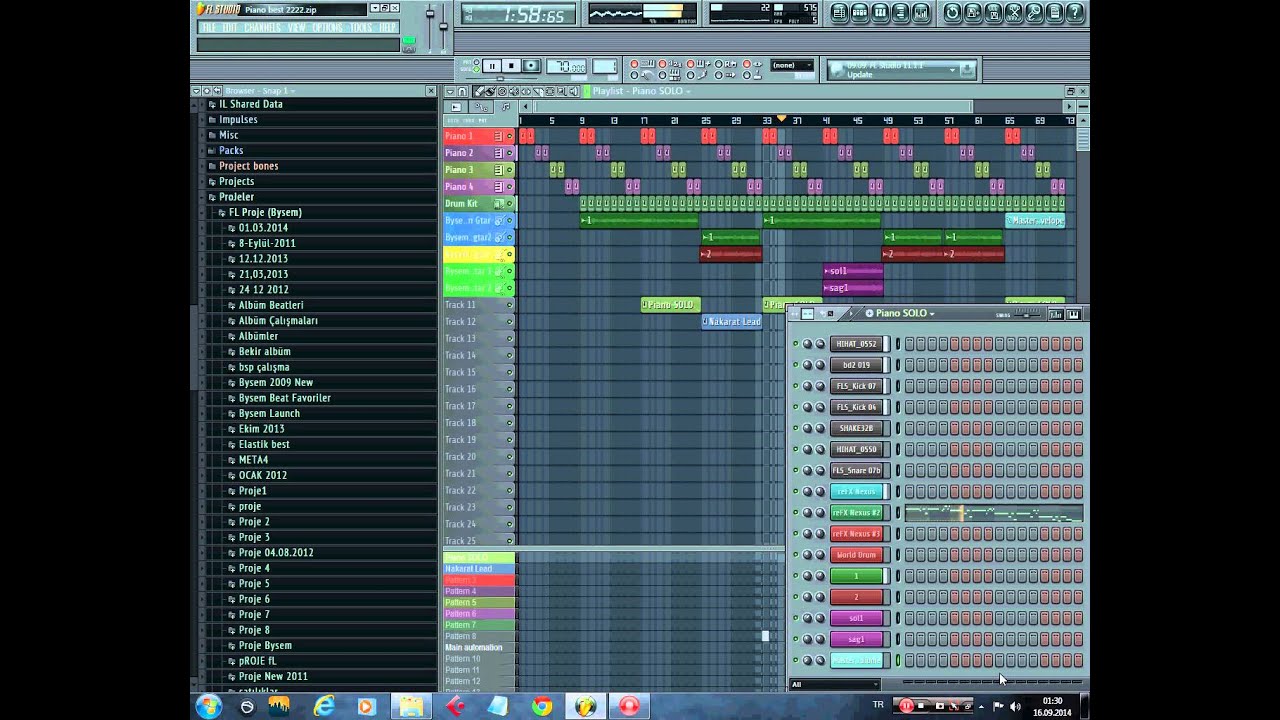Toggle mute LED of sol1 channel
This screenshot has width=1280, height=720.
pyautogui.click(x=796, y=618)
